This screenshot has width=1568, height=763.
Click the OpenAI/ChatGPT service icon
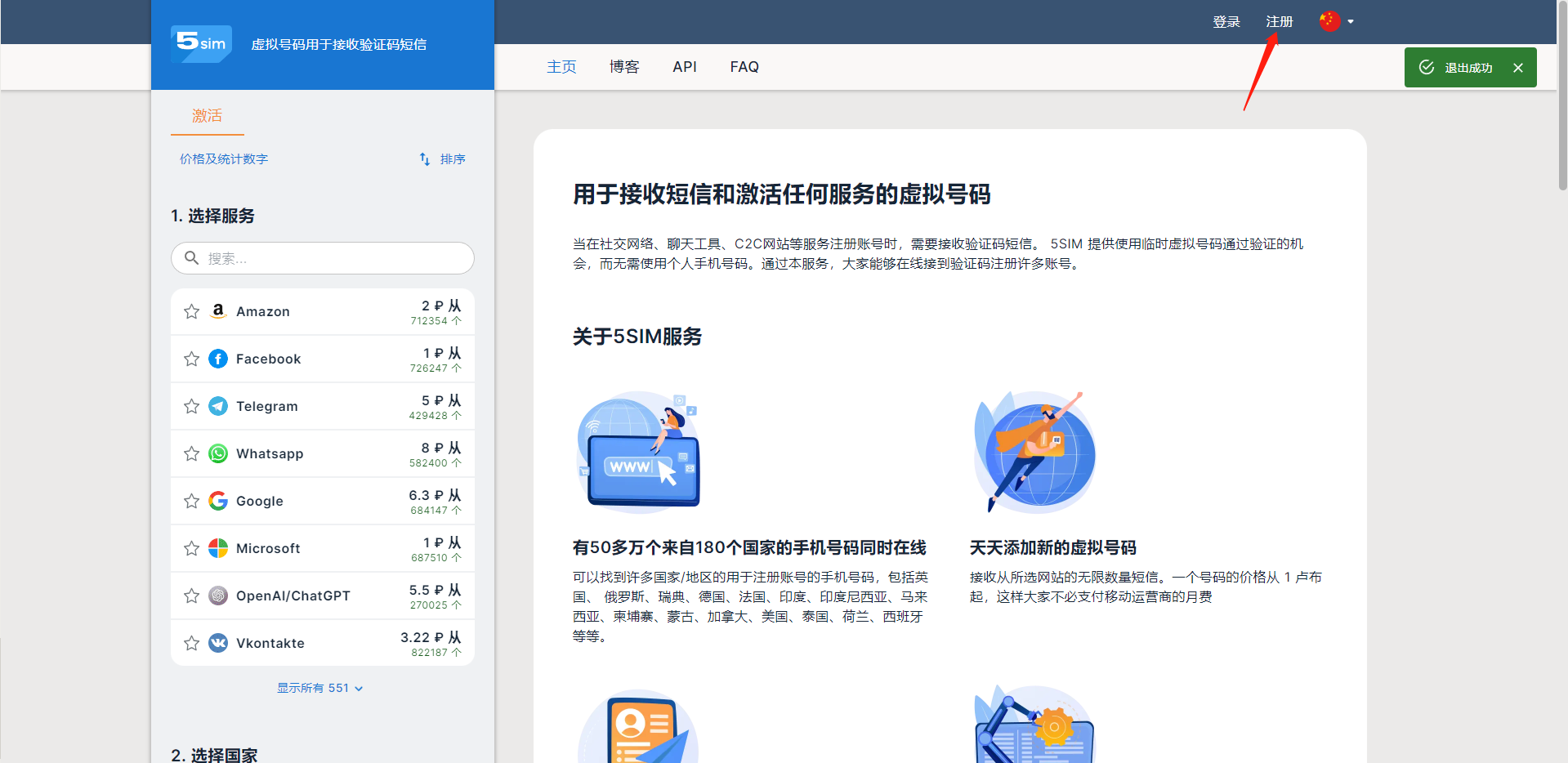click(218, 596)
